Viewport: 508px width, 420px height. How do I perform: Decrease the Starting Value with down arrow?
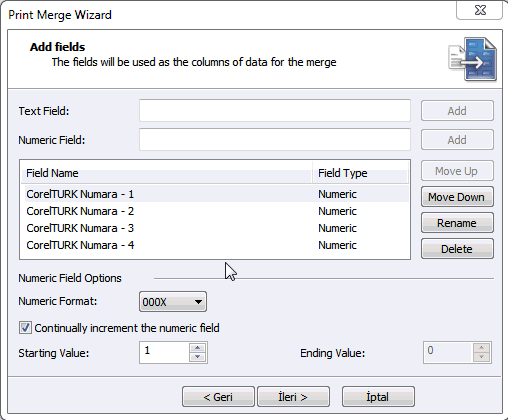pyautogui.click(x=198, y=357)
